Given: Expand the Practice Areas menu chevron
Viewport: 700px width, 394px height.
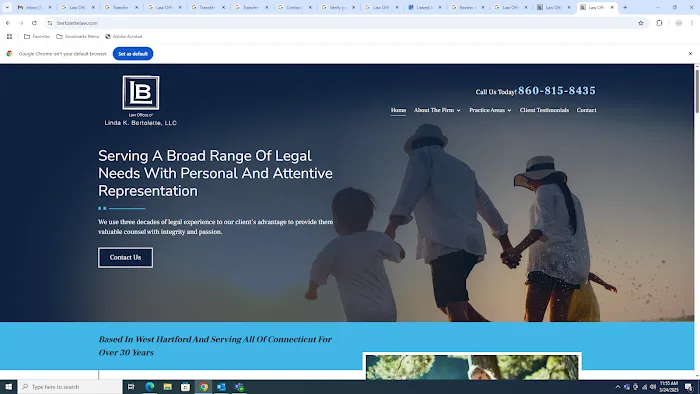Looking at the screenshot, I should click(509, 110).
